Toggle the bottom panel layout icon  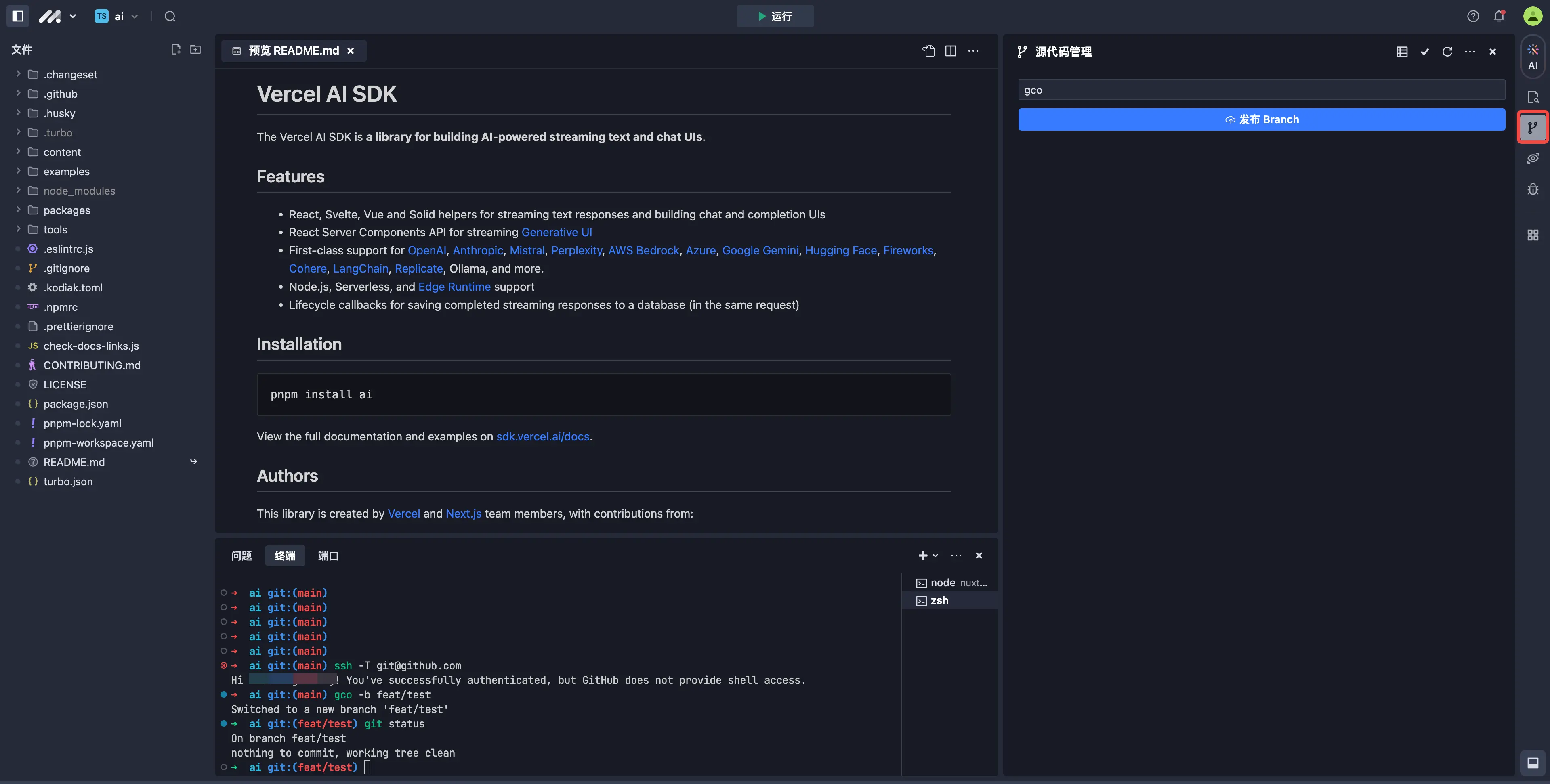[x=1533, y=763]
